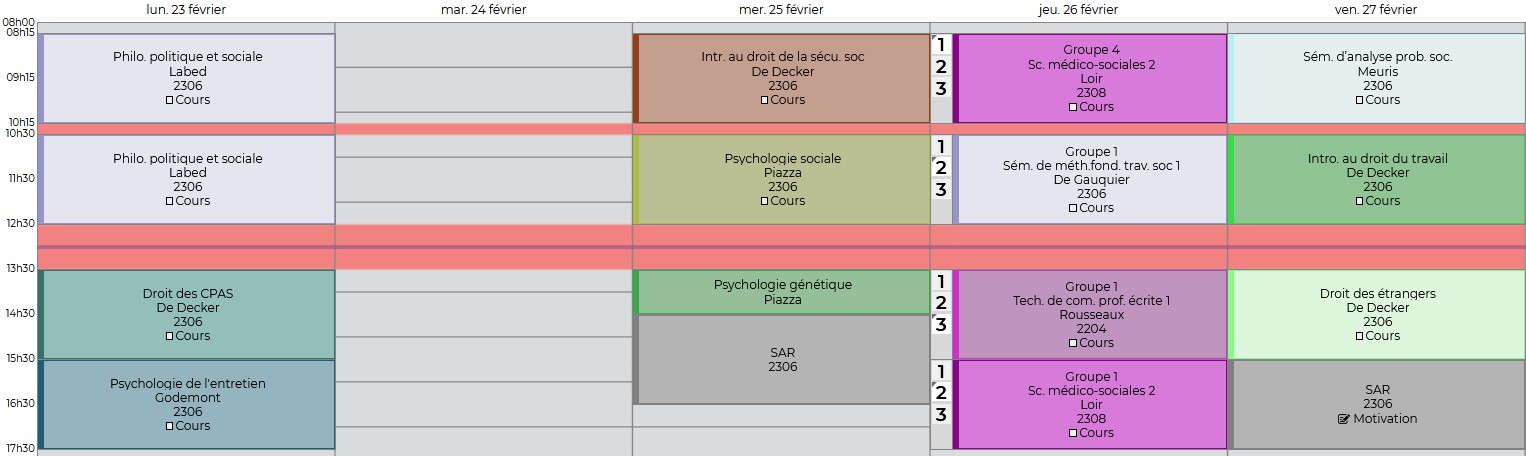1526x456 pixels.
Task: Click the Cours icon in Psychologie de l'entretien
Action: pos(169,426)
